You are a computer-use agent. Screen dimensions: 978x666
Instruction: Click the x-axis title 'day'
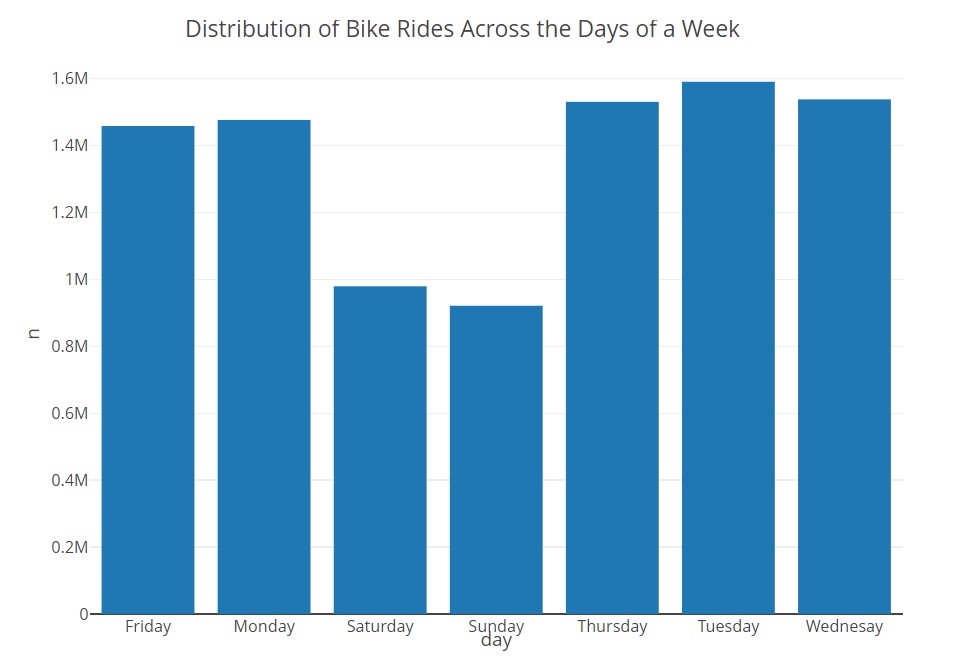point(496,641)
